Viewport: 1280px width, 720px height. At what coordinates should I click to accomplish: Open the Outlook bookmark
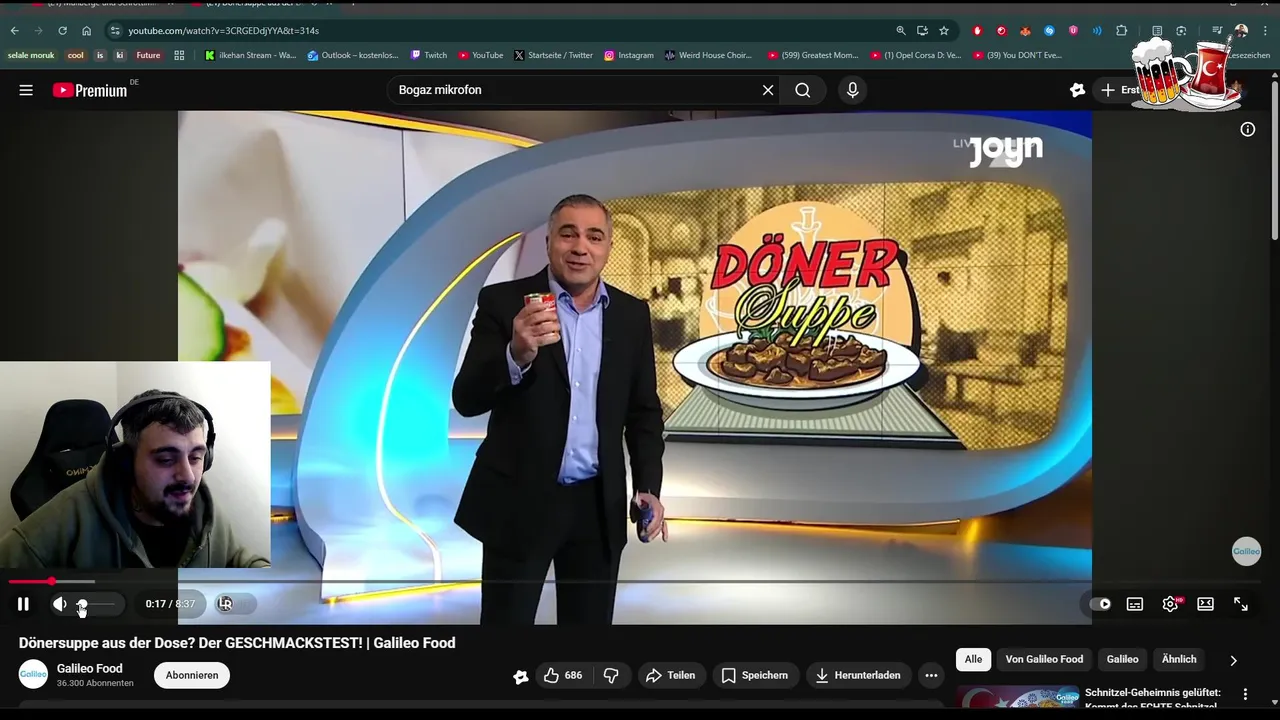tap(353, 55)
